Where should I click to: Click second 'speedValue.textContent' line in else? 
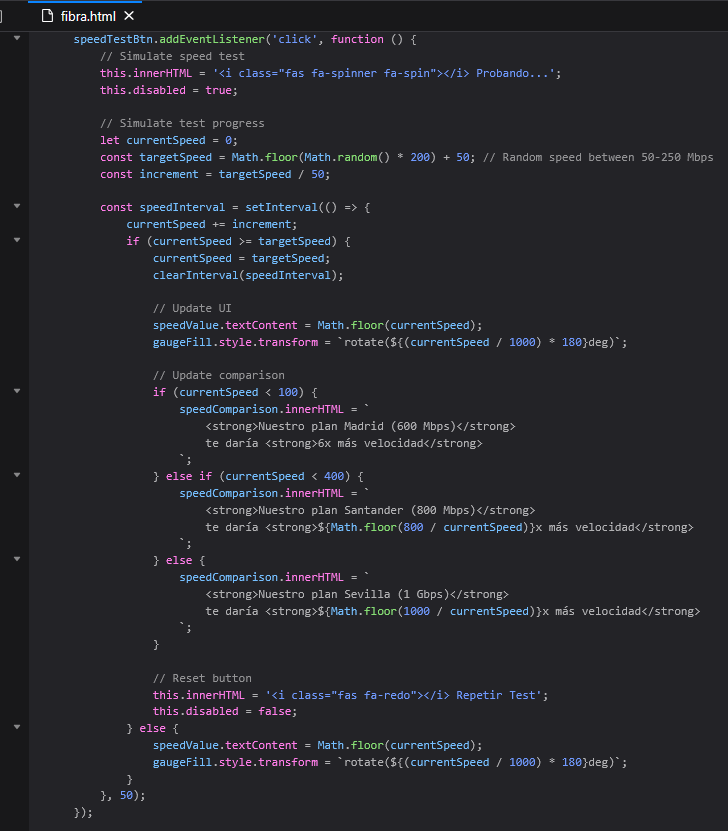tap(318, 745)
